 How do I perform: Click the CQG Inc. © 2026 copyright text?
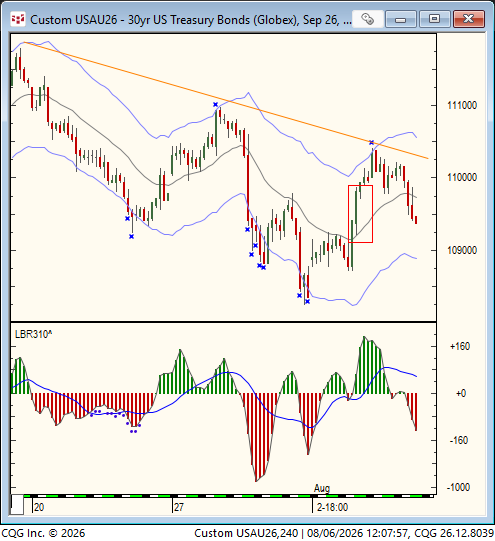[x=43, y=533]
